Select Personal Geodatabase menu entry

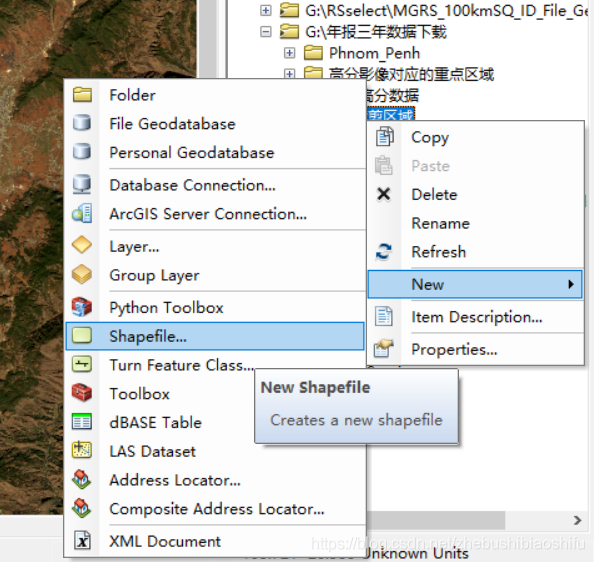pos(215,152)
